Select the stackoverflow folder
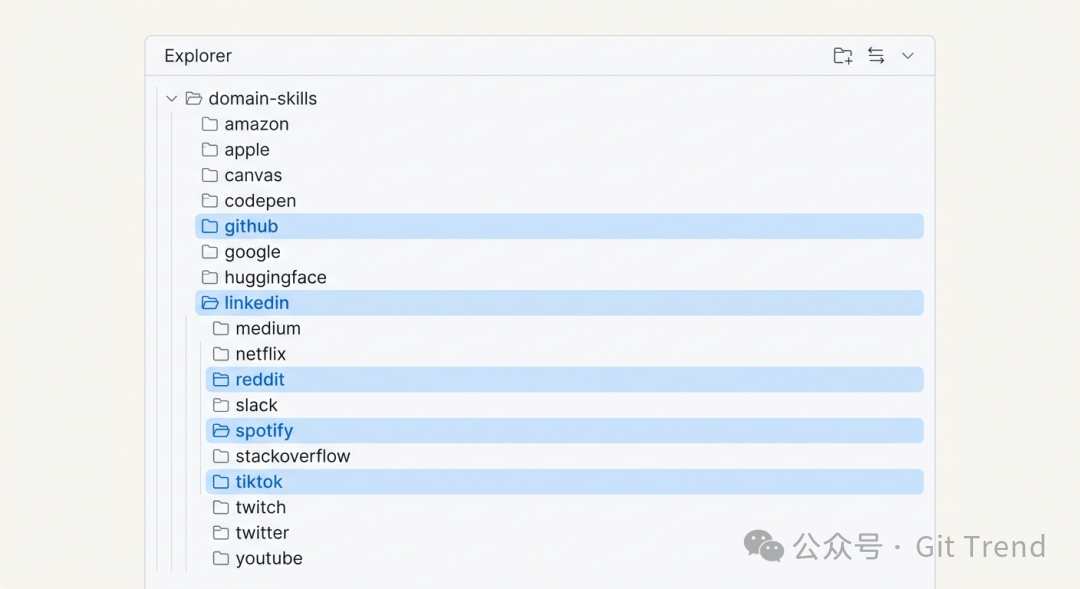 (293, 456)
